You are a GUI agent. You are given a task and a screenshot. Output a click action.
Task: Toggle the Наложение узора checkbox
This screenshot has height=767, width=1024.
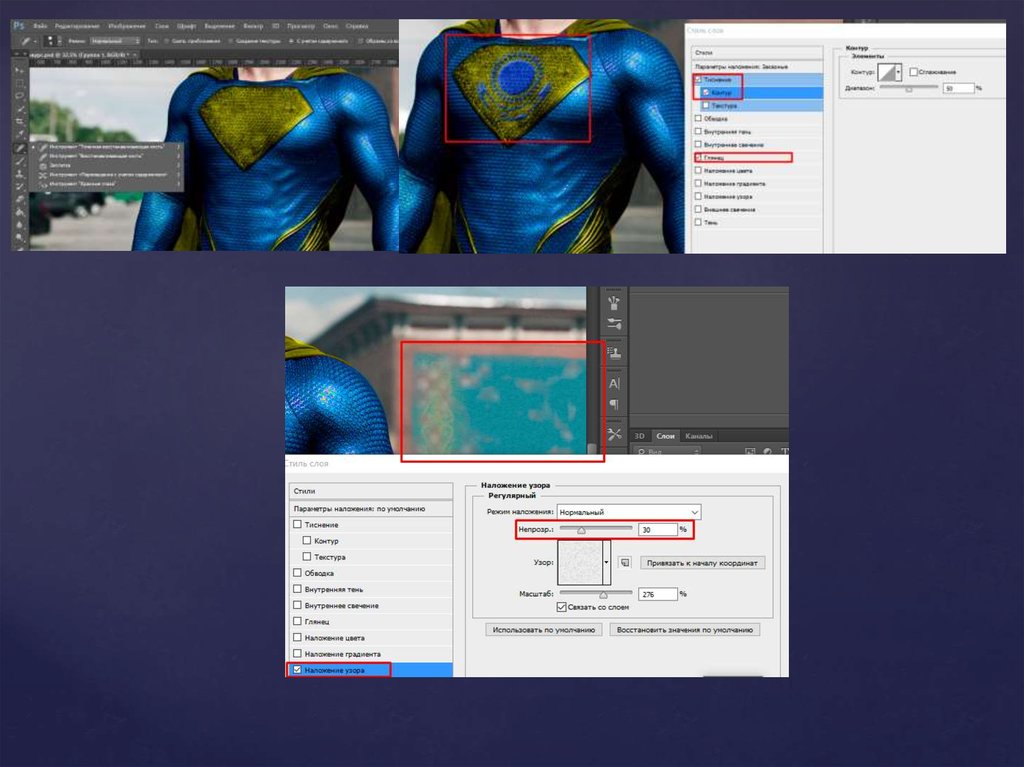click(297, 670)
